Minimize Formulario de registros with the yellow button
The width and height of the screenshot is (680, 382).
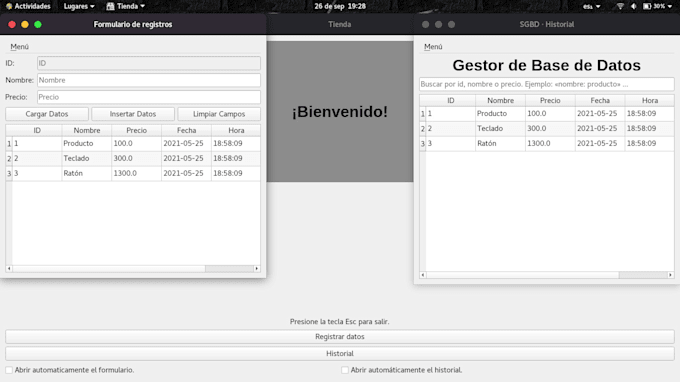pyautogui.click(x=25, y=24)
